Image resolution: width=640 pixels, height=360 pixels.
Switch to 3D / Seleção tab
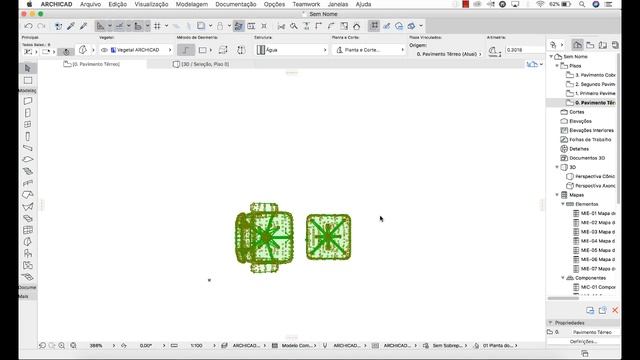click(201, 64)
